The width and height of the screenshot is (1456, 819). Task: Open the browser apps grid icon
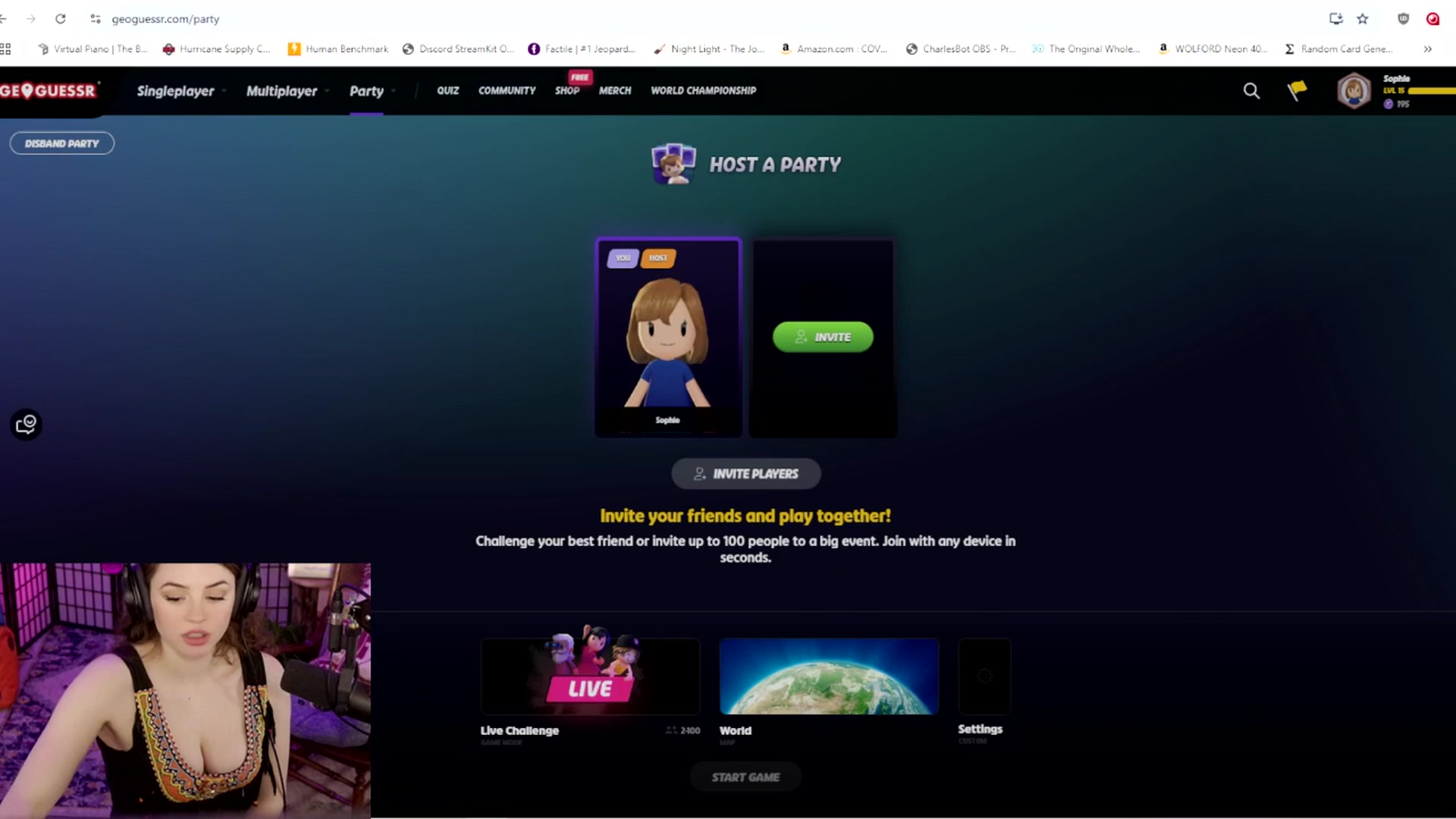(5, 49)
